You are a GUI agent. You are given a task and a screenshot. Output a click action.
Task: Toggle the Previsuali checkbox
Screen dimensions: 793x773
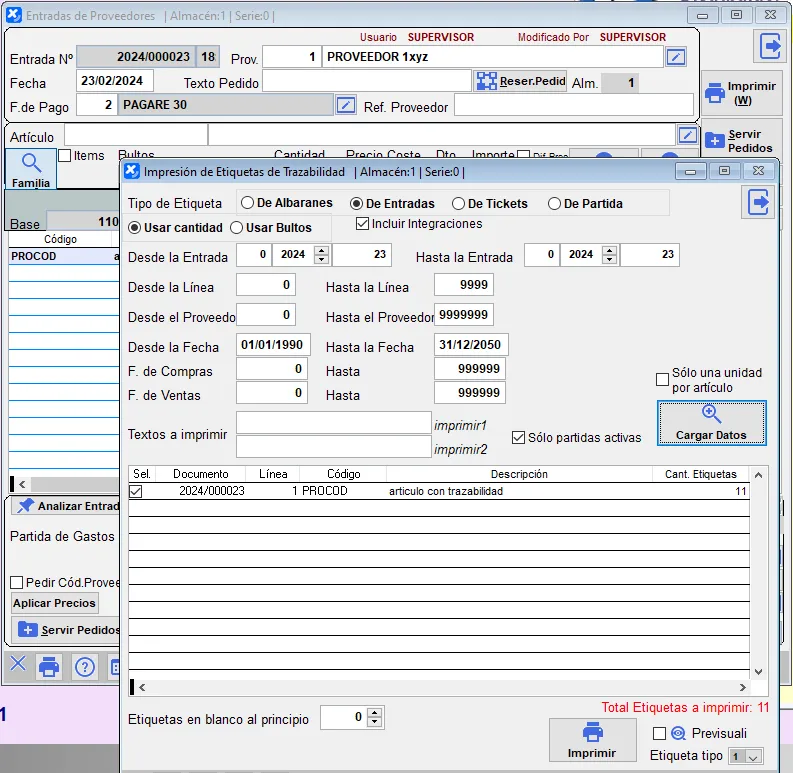[x=659, y=733]
